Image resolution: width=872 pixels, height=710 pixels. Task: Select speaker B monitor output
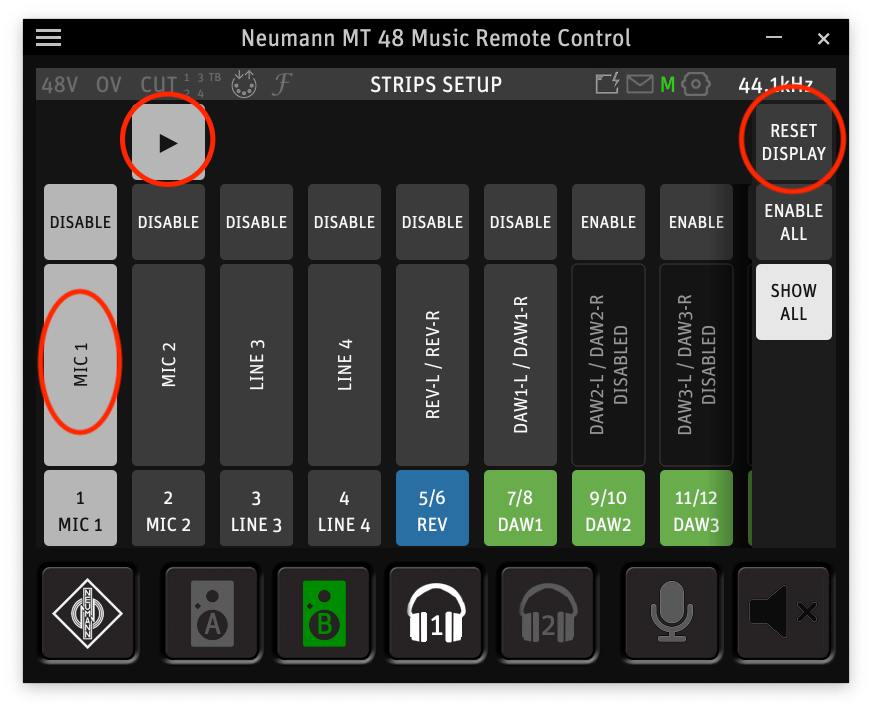[323, 613]
